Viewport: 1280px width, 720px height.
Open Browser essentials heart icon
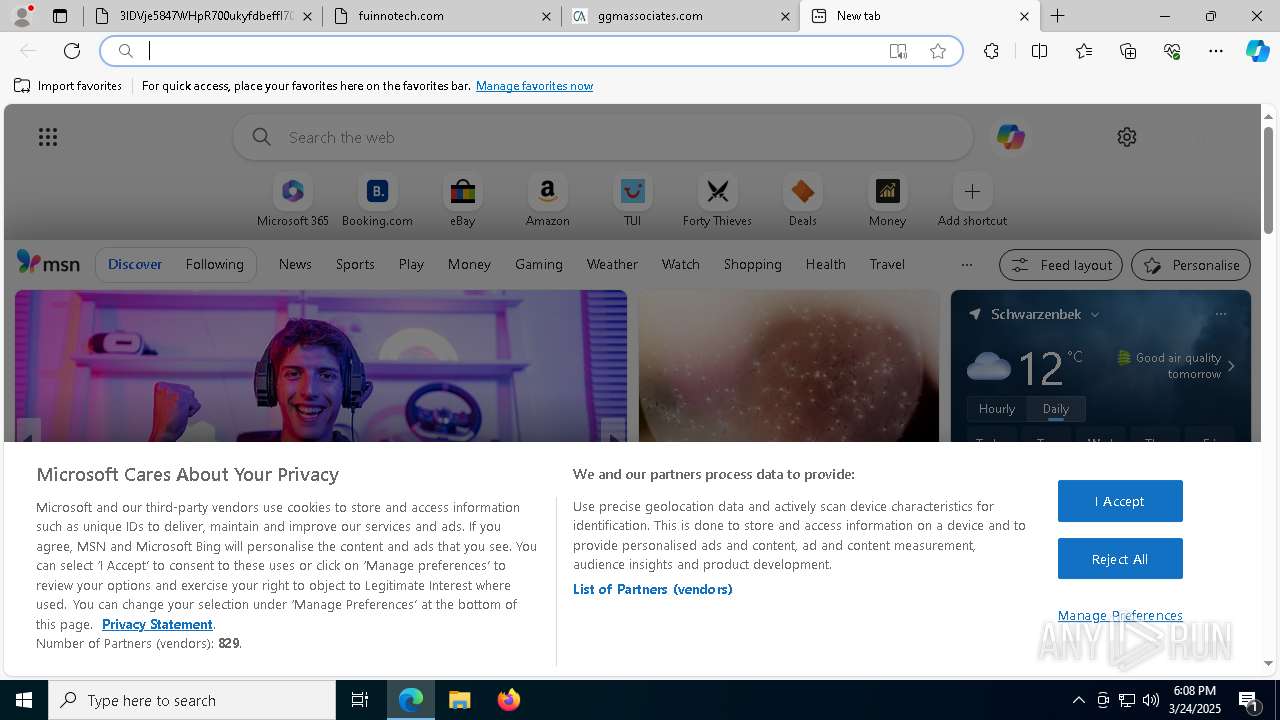click(x=1172, y=51)
